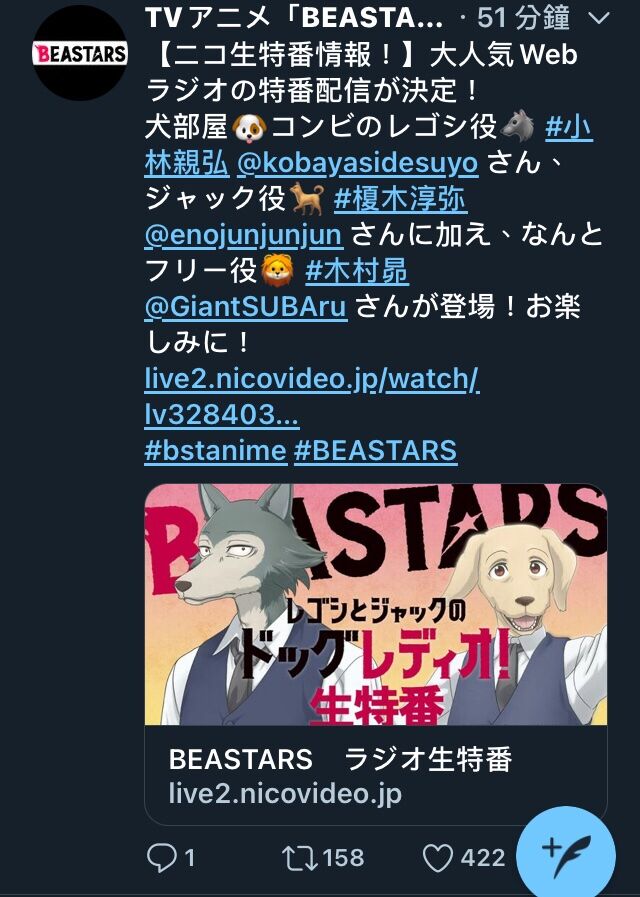Visit the @kobayasidesuyo profile mention
The image size is (640, 897).
357,163
